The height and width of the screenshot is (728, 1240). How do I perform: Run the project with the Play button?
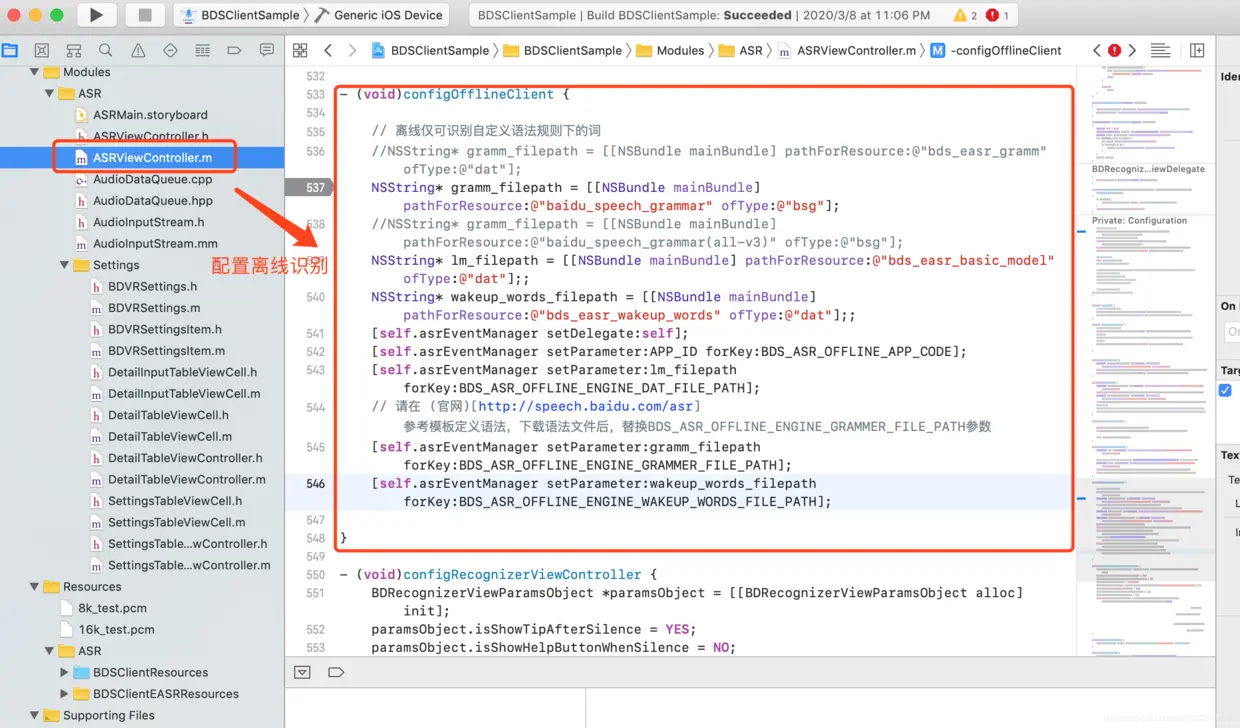(x=96, y=15)
